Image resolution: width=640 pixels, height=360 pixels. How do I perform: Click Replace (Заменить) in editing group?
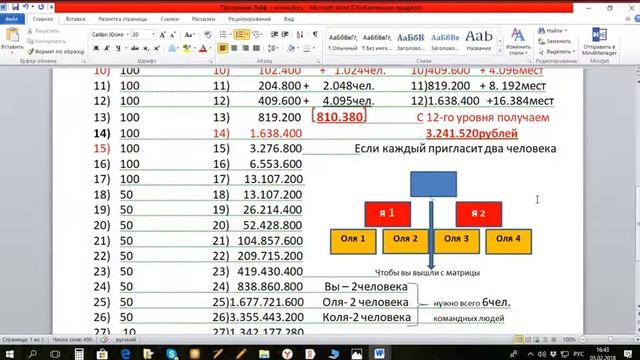tap(554, 41)
